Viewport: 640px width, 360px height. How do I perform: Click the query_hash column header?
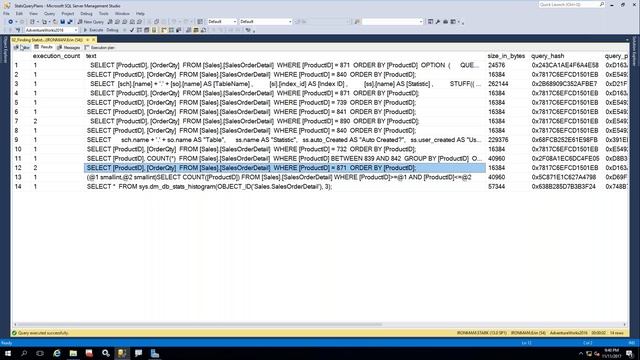pos(548,56)
